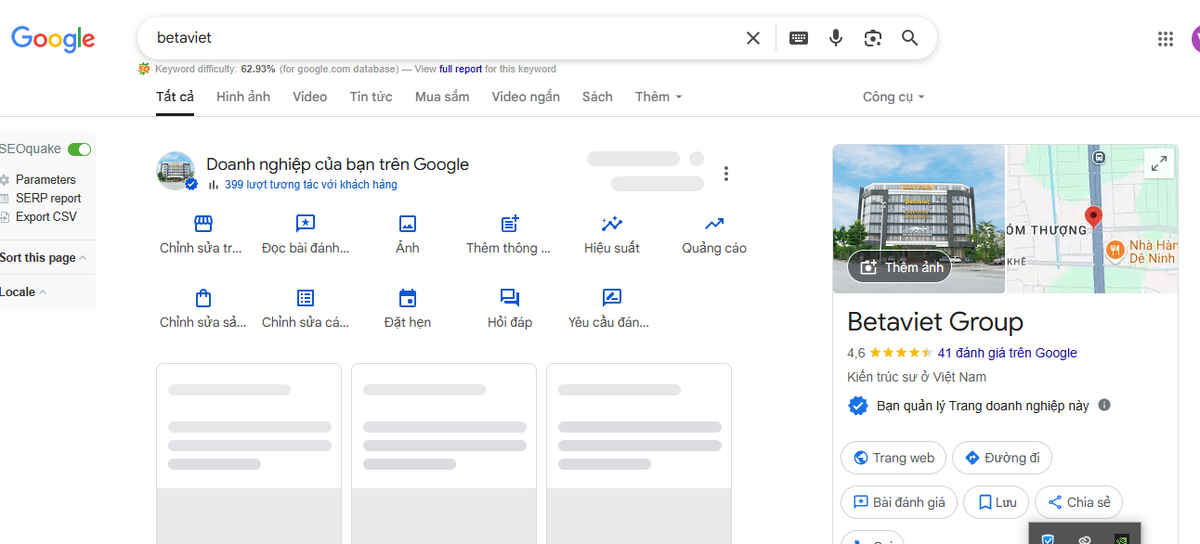Open the SERP report link
Screen dimensions: 1200x544
click(48, 198)
